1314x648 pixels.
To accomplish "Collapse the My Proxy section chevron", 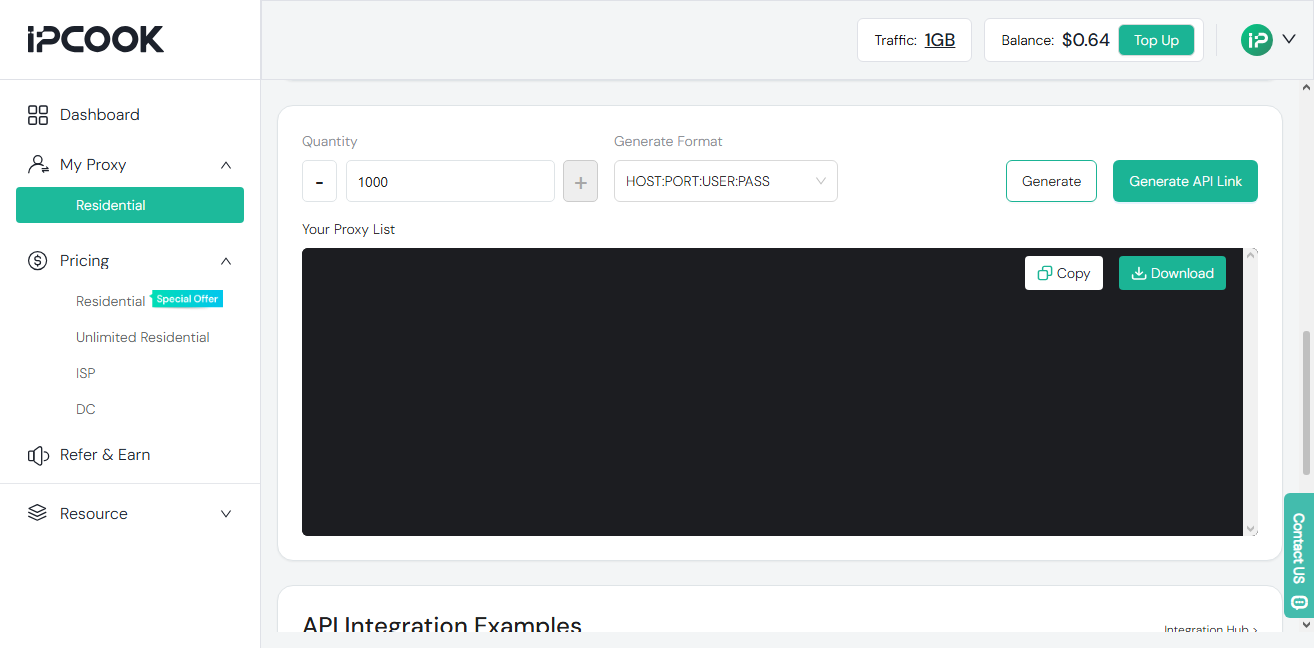I will coord(226,165).
